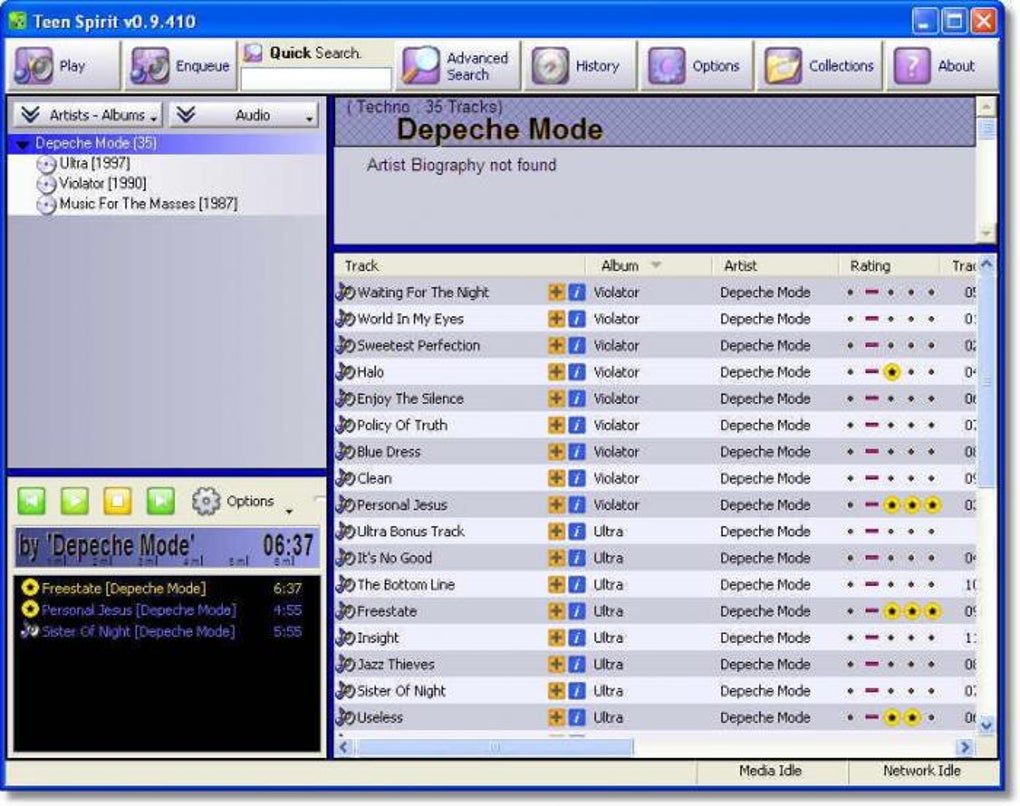
Task: Open the Artists - Albums dropdown
Action: [x=88, y=115]
